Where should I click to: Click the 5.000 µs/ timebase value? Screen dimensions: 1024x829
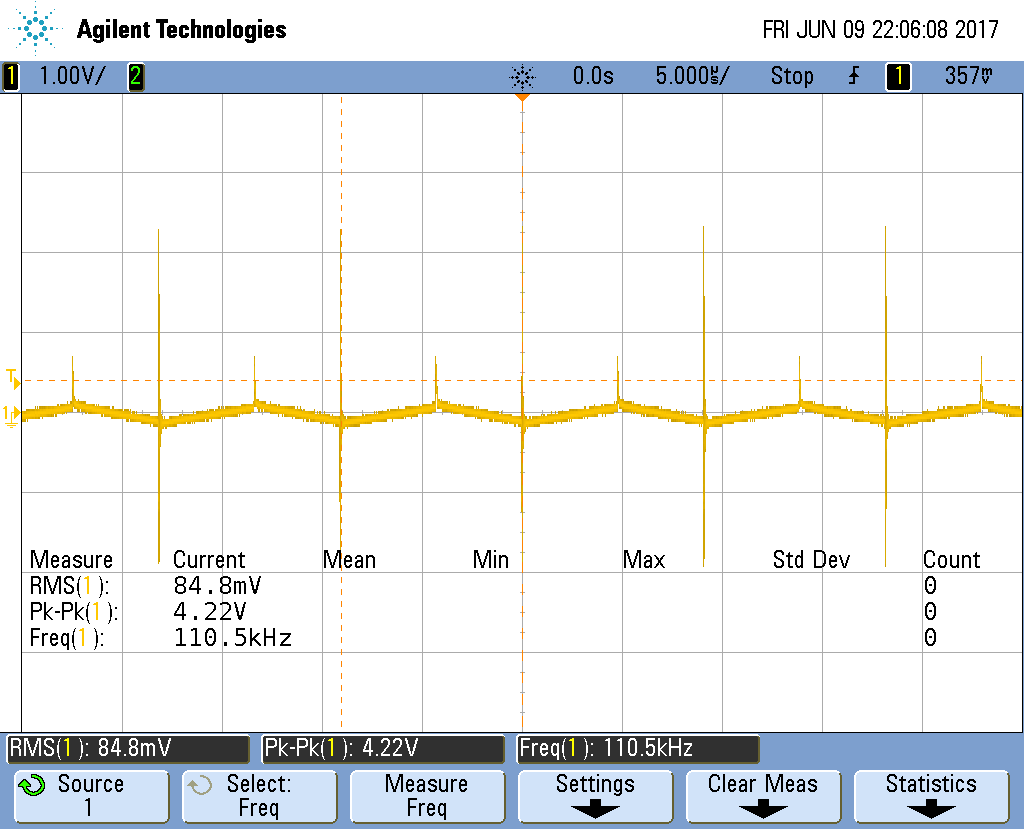point(692,76)
